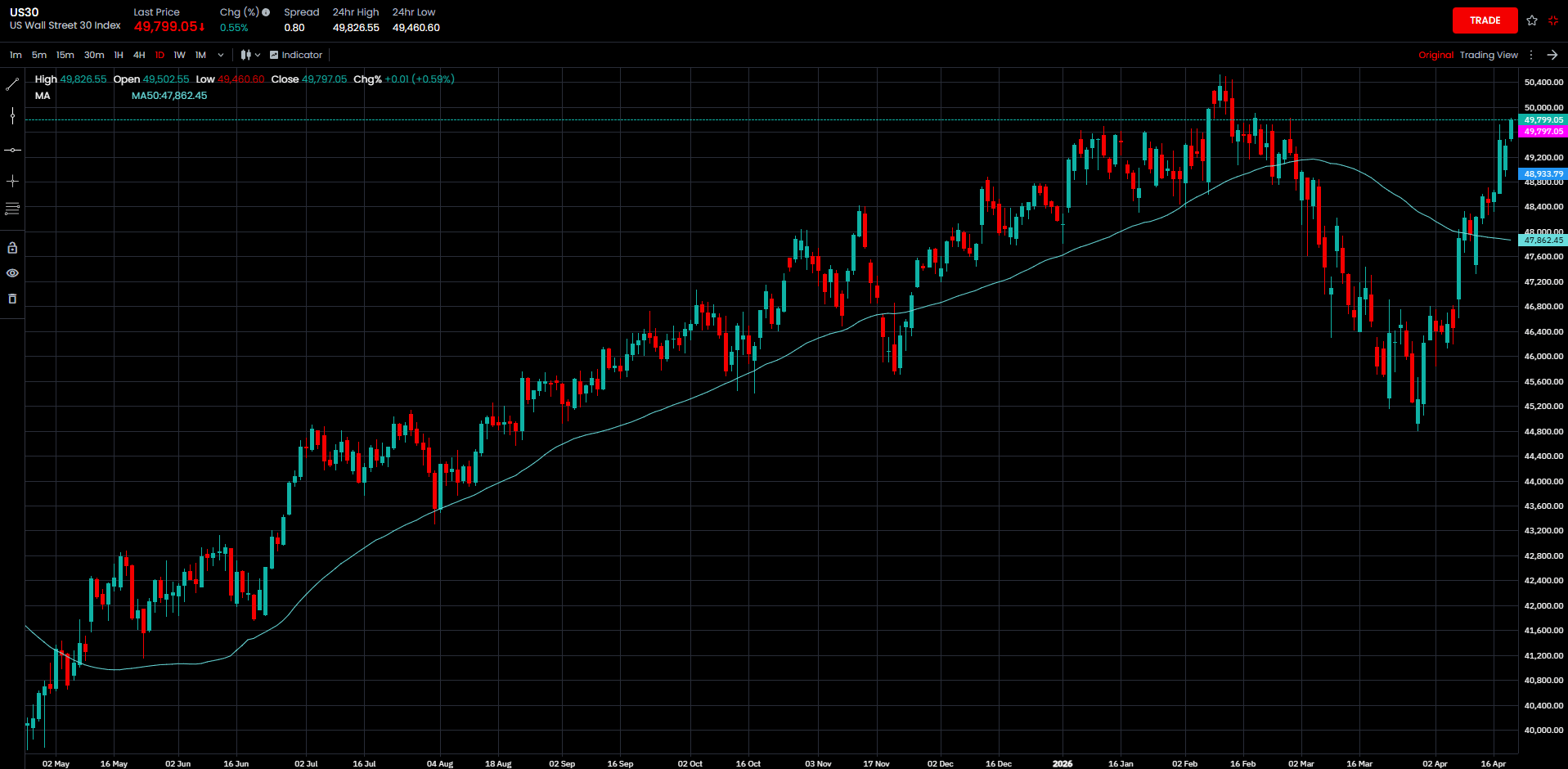Select the trend line drawing tool

tap(12, 84)
